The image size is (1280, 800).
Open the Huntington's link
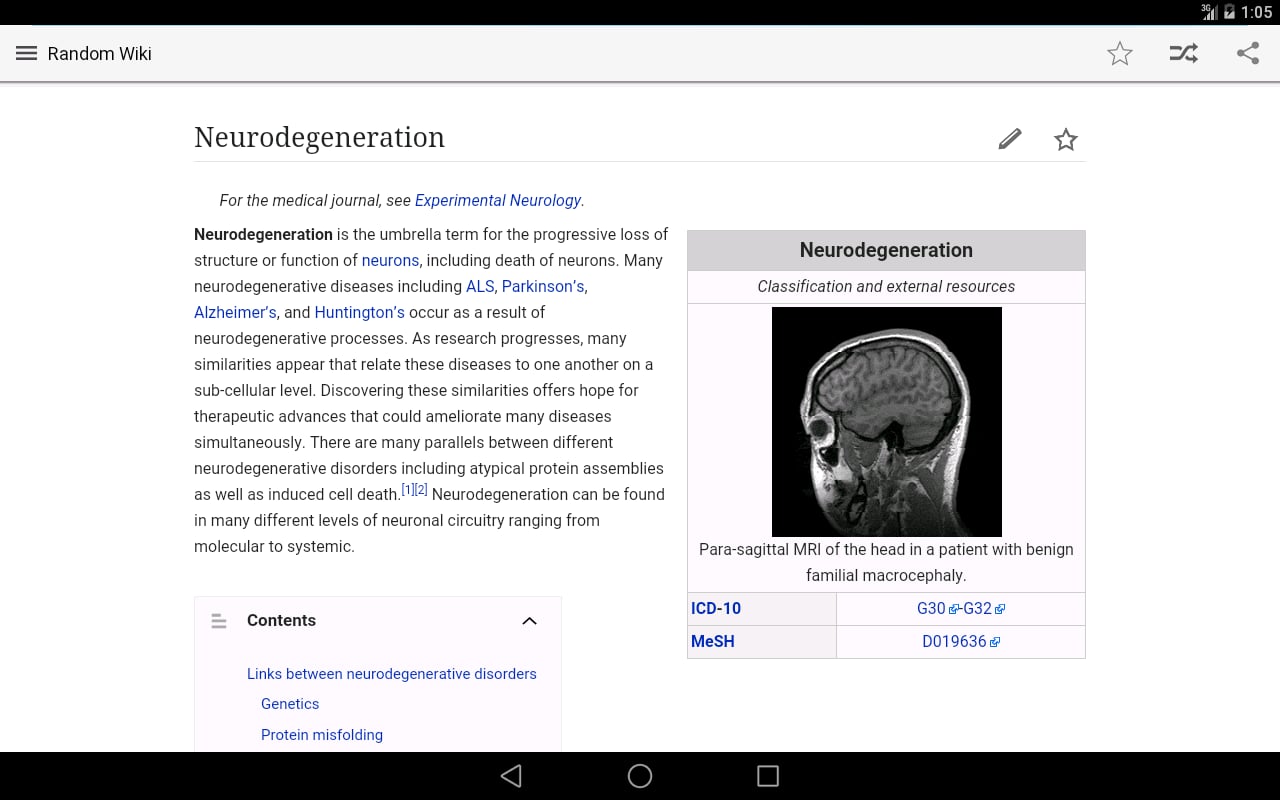click(x=360, y=312)
